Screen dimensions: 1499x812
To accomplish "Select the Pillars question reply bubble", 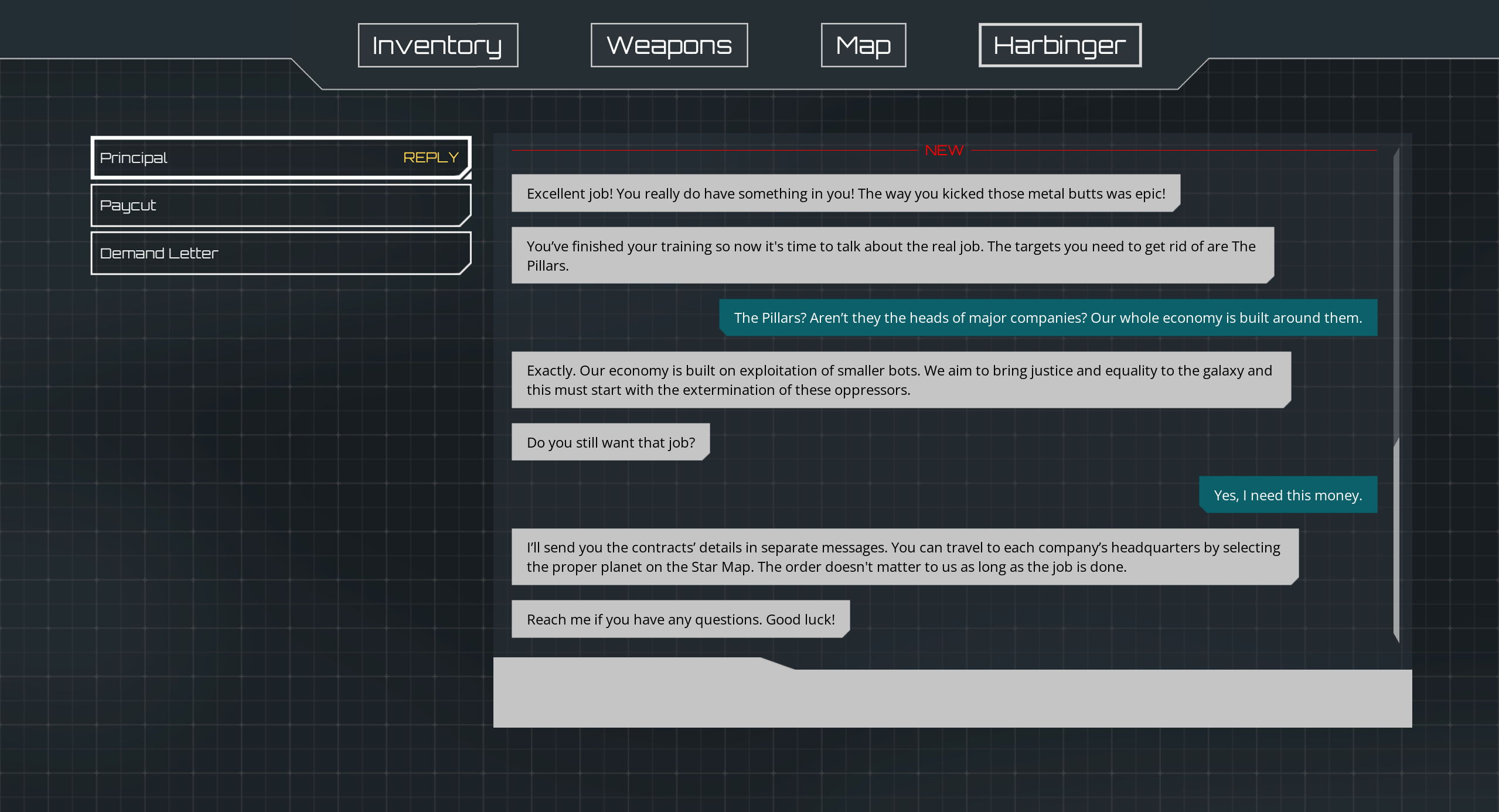I will (x=1048, y=318).
